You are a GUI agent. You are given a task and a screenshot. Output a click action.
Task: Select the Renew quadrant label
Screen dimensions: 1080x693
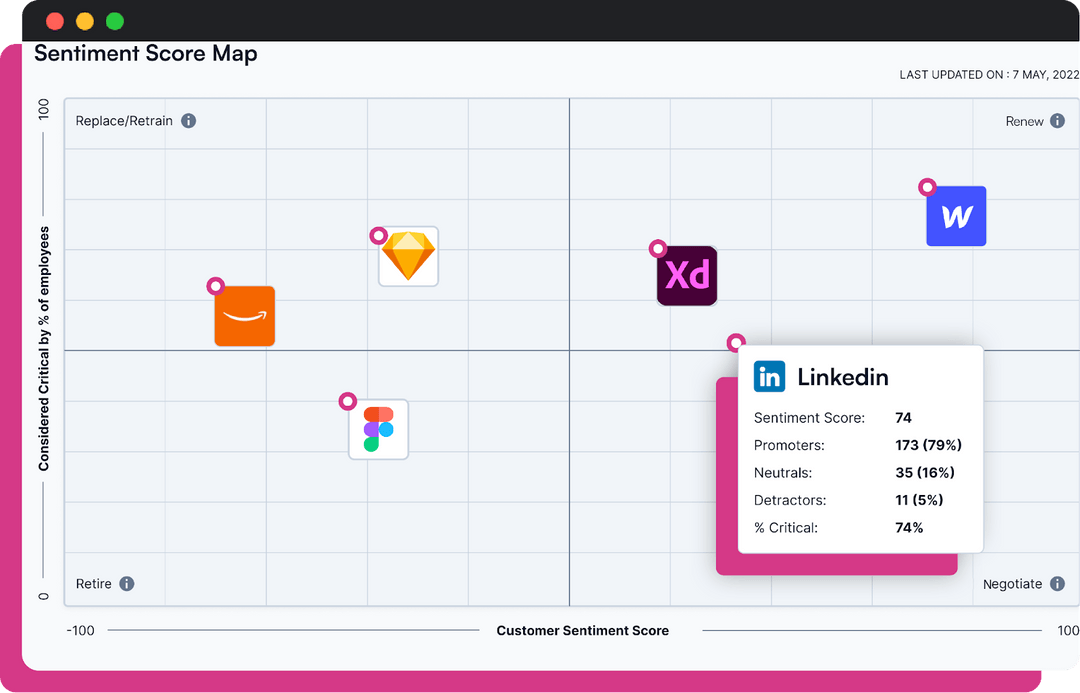(1024, 121)
